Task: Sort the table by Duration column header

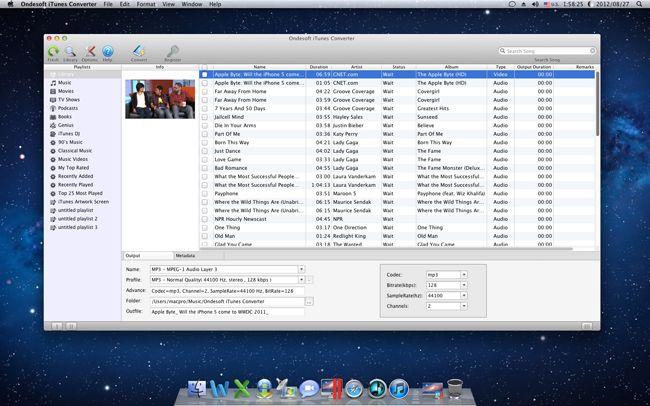Action: (x=319, y=67)
